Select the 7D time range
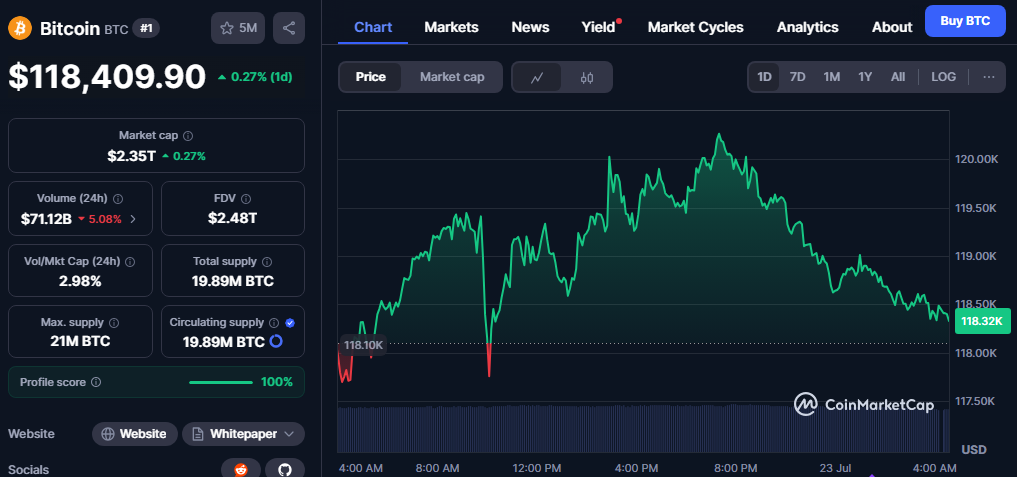 point(797,77)
